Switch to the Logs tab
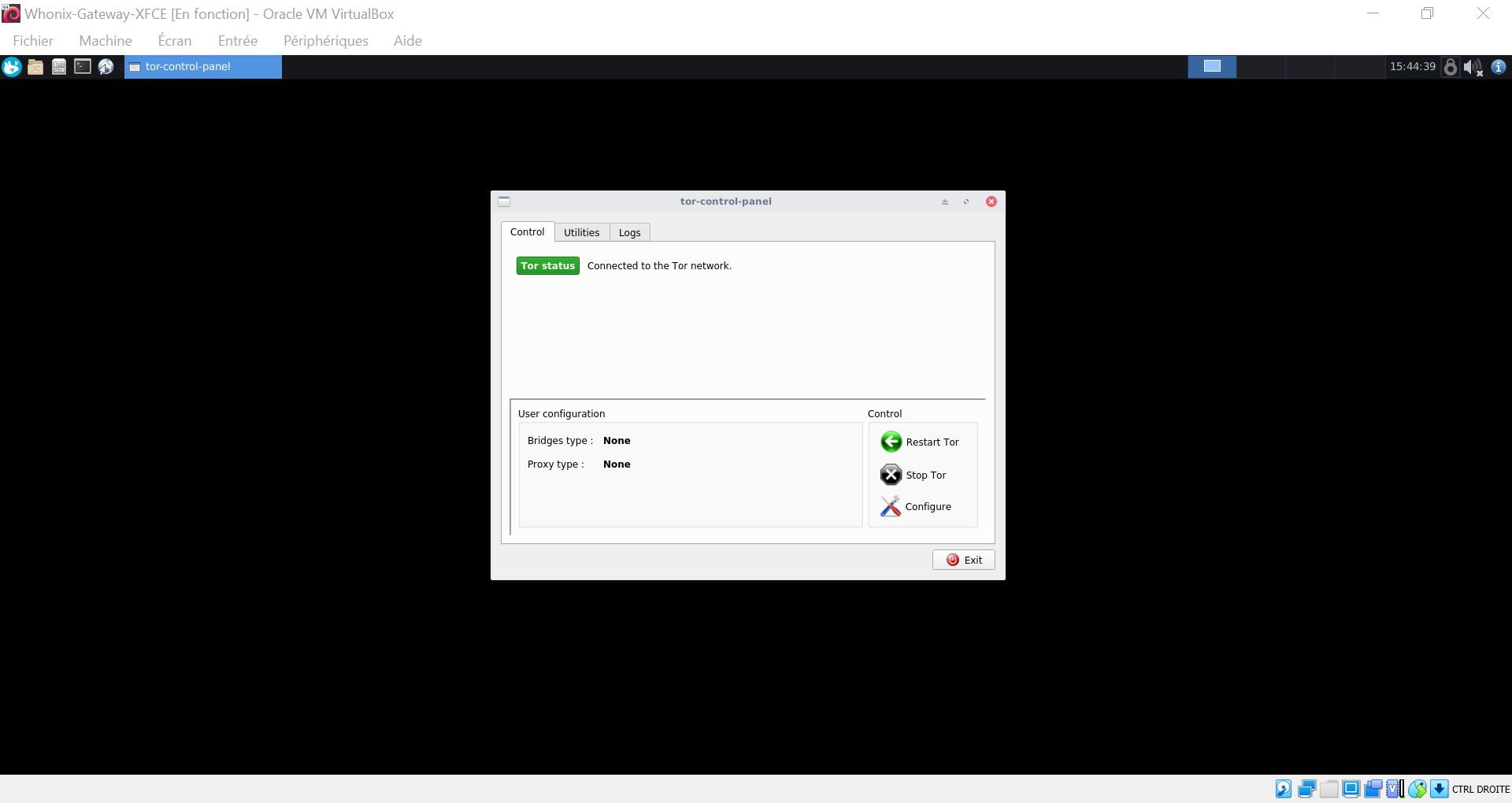Screen dimensions: 1512x803 [x=629, y=233]
